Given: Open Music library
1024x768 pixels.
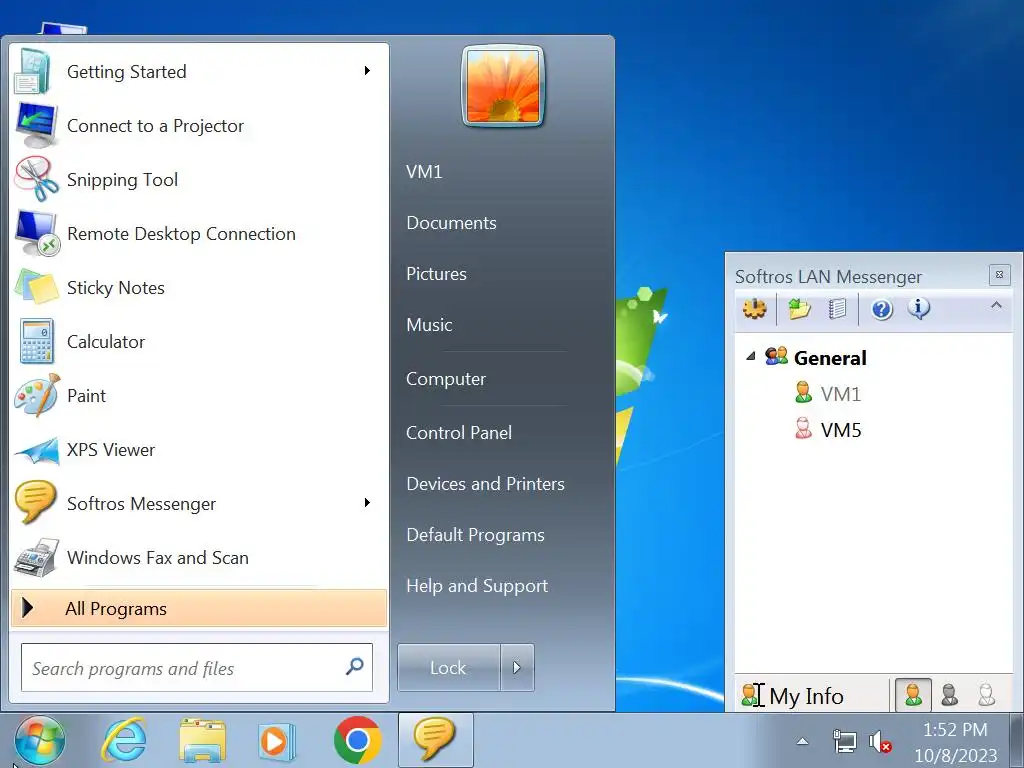Looking at the screenshot, I should click(x=429, y=325).
